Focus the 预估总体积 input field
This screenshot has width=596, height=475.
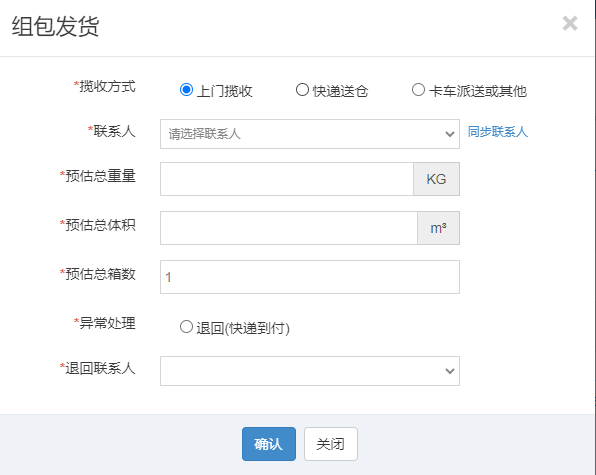(289, 228)
